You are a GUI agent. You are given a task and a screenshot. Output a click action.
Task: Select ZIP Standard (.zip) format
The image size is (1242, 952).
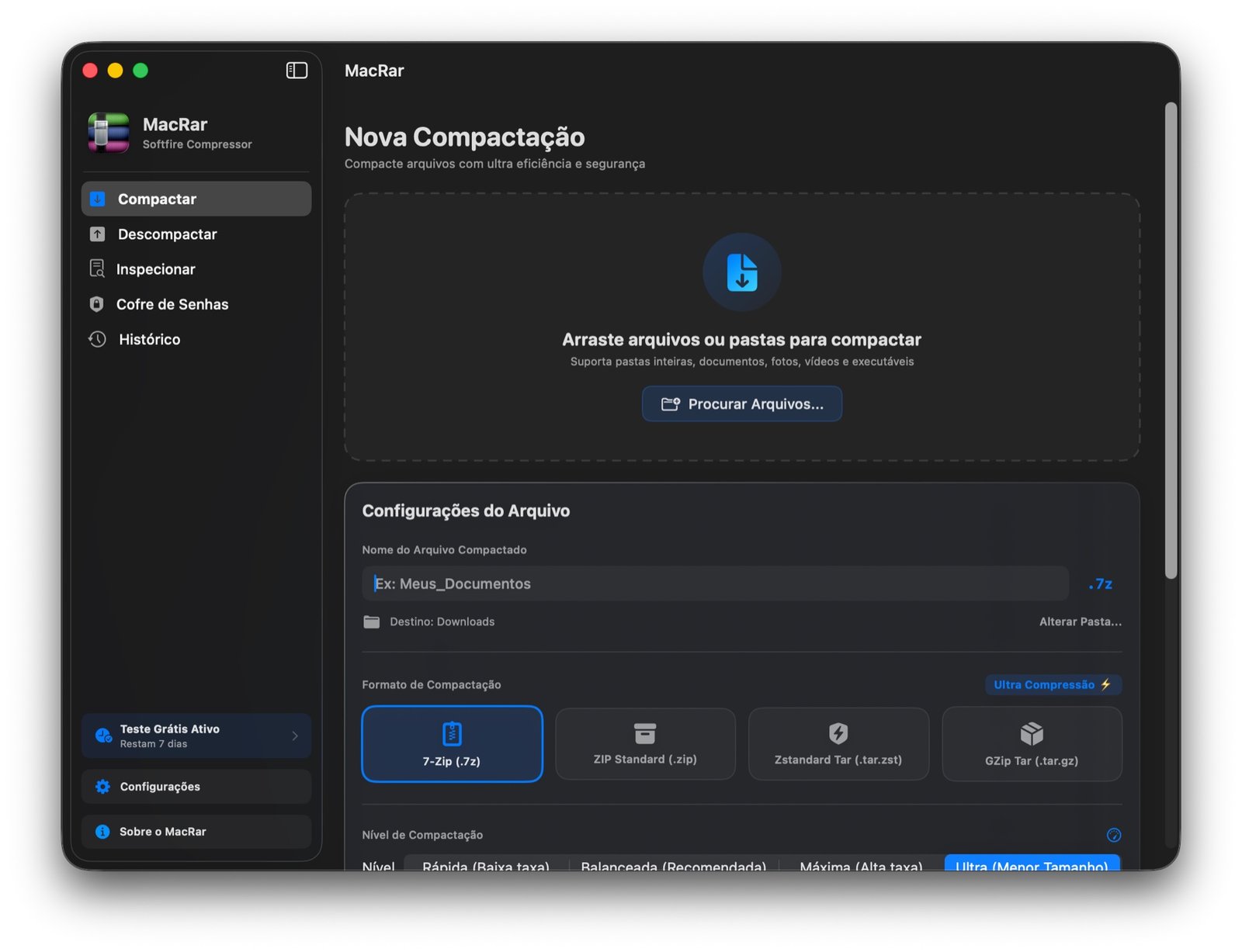(645, 744)
